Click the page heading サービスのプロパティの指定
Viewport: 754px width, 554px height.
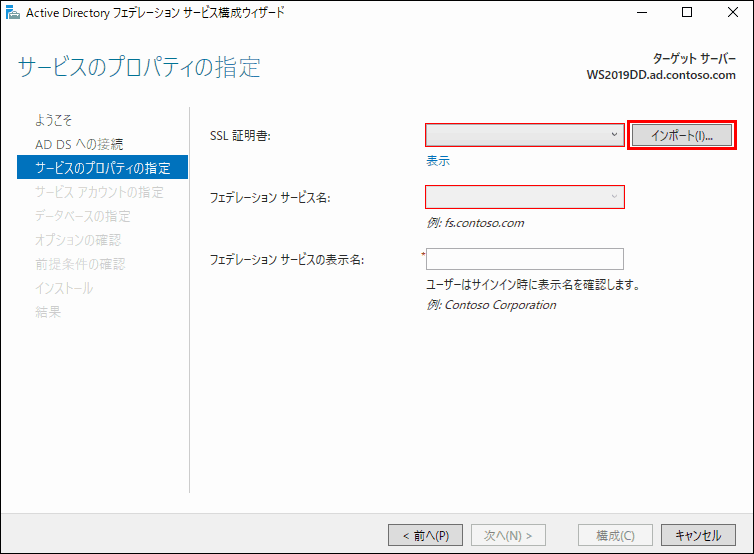[x=139, y=67]
